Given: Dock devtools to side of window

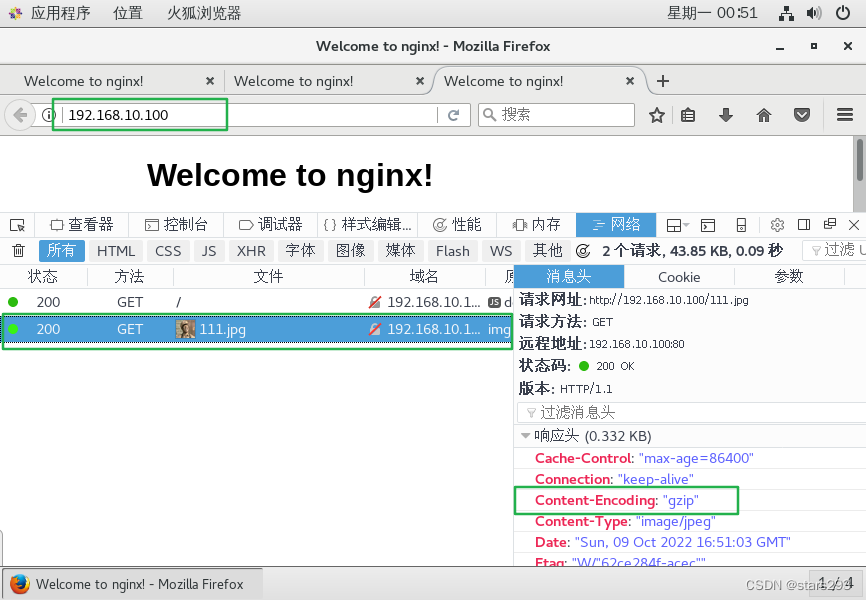Looking at the screenshot, I should pos(804,224).
